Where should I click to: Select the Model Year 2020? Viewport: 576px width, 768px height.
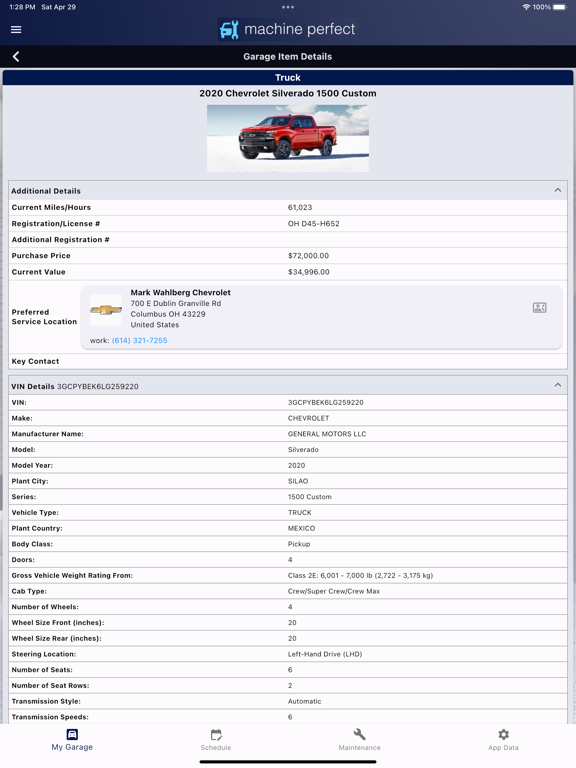pos(296,465)
